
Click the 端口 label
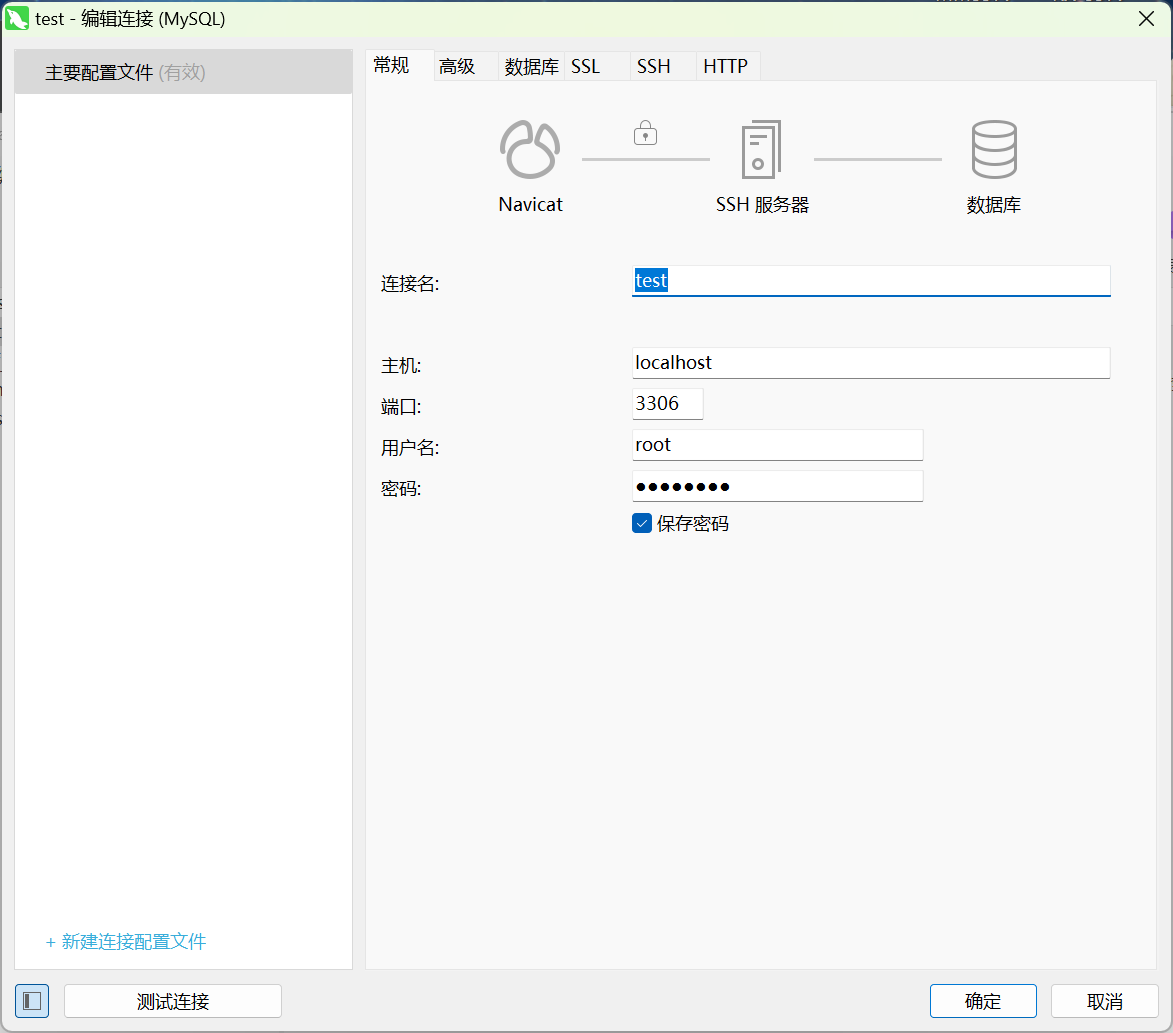click(401, 407)
